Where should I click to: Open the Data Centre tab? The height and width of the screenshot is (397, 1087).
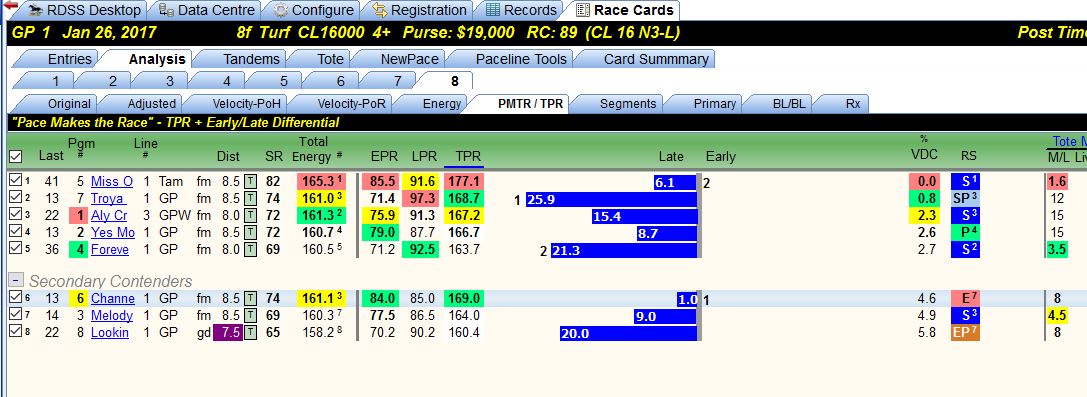point(206,10)
